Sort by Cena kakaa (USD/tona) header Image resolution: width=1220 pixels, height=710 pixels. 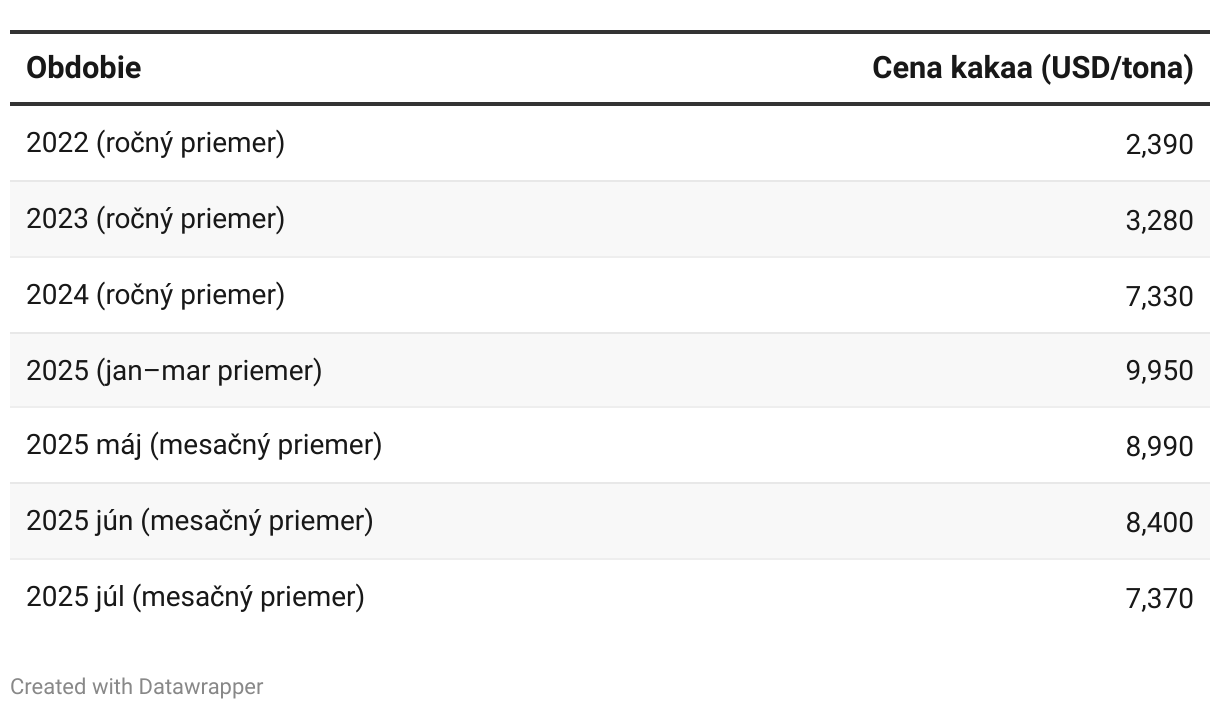pyautogui.click(x=1032, y=68)
